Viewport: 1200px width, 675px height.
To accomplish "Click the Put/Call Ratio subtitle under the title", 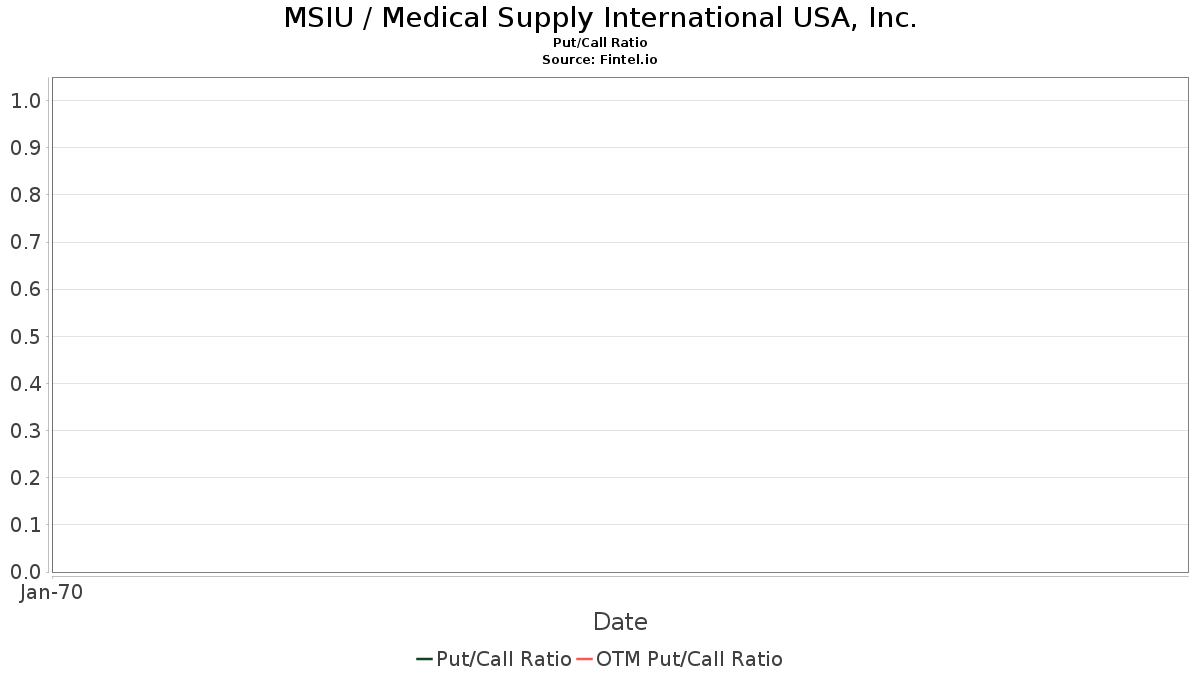I will pyautogui.click(x=600, y=43).
